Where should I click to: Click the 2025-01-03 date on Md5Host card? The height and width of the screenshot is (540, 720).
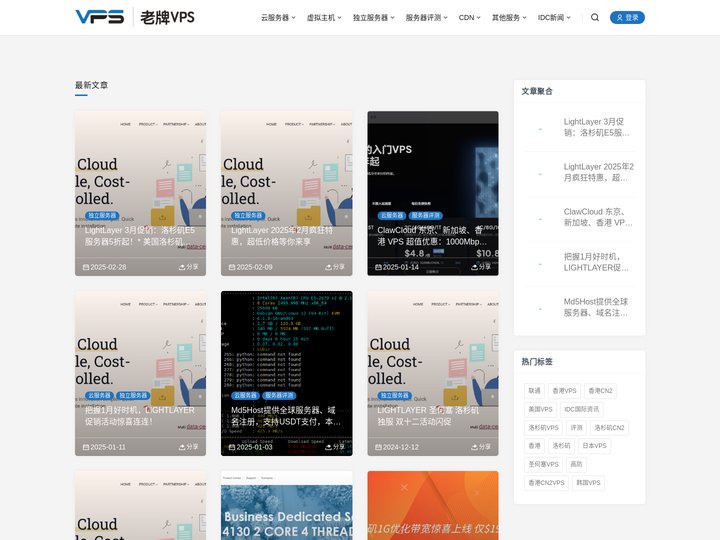tap(251, 447)
